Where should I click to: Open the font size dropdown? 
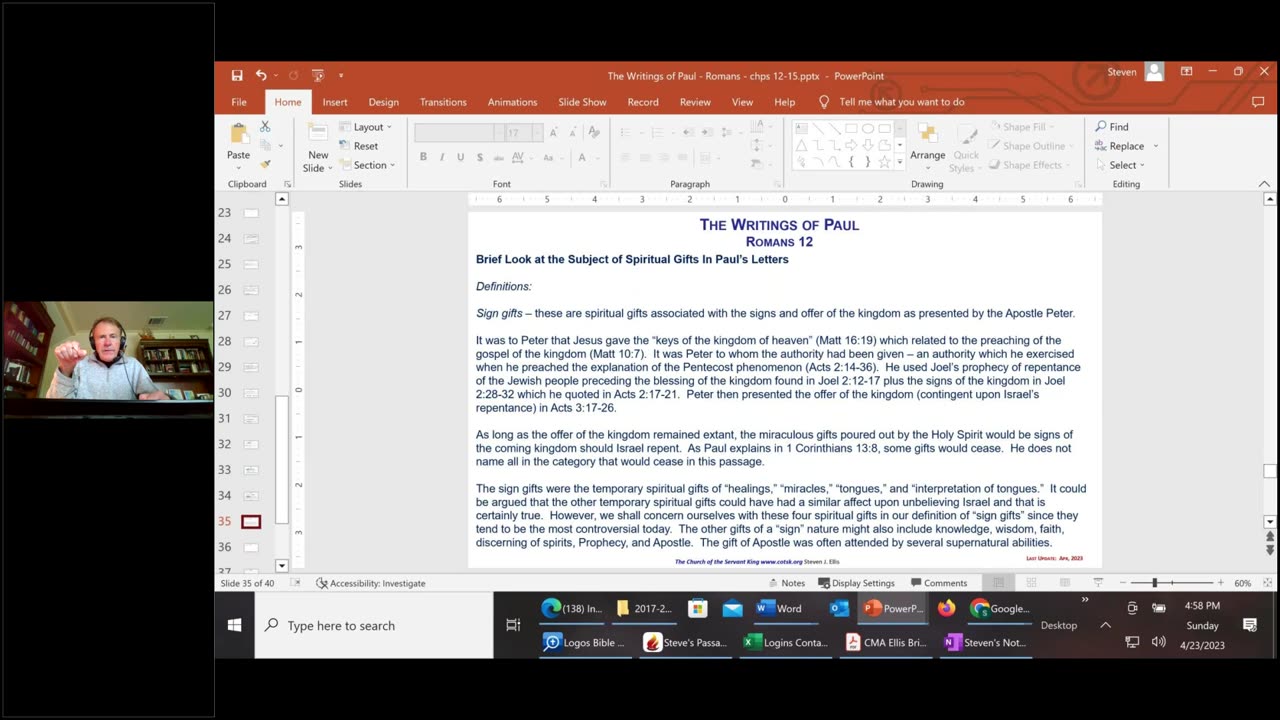[537, 132]
